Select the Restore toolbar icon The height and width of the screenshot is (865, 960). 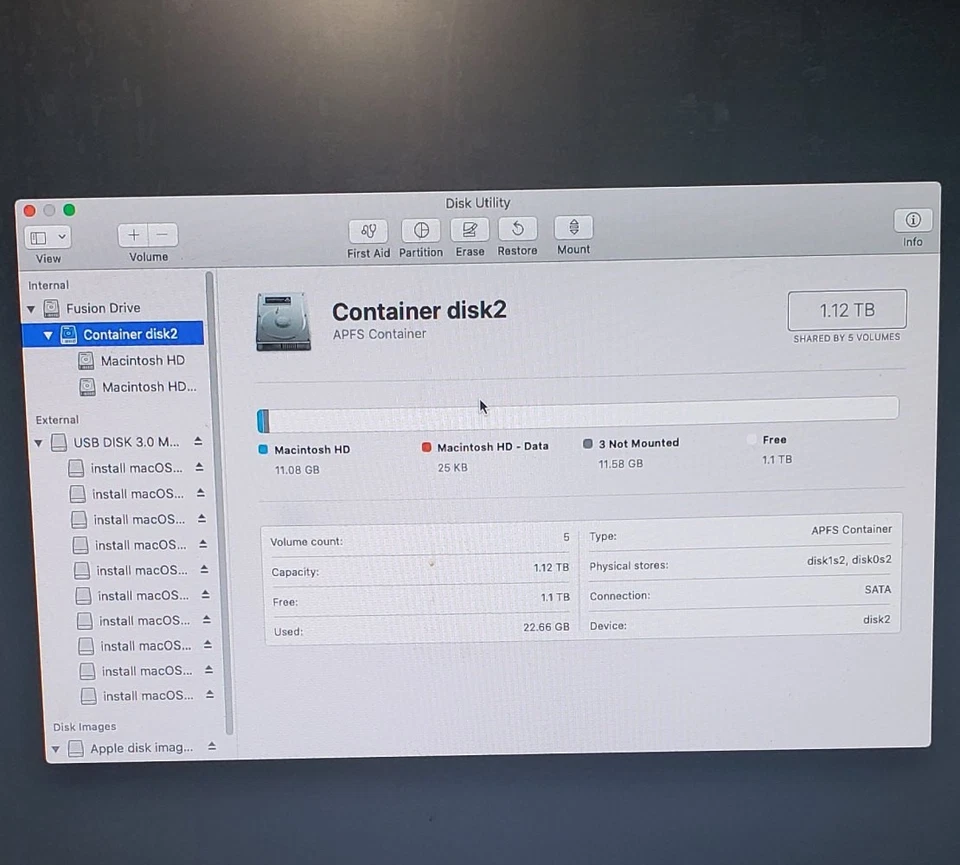517,229
